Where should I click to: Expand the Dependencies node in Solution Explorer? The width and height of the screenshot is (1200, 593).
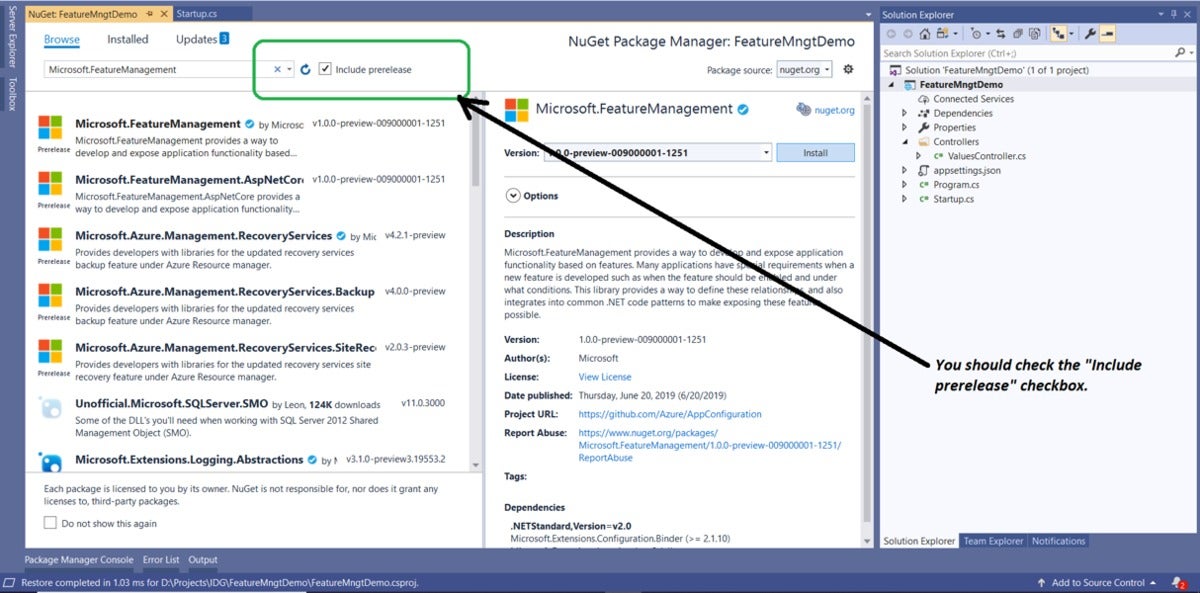[905, 113]
